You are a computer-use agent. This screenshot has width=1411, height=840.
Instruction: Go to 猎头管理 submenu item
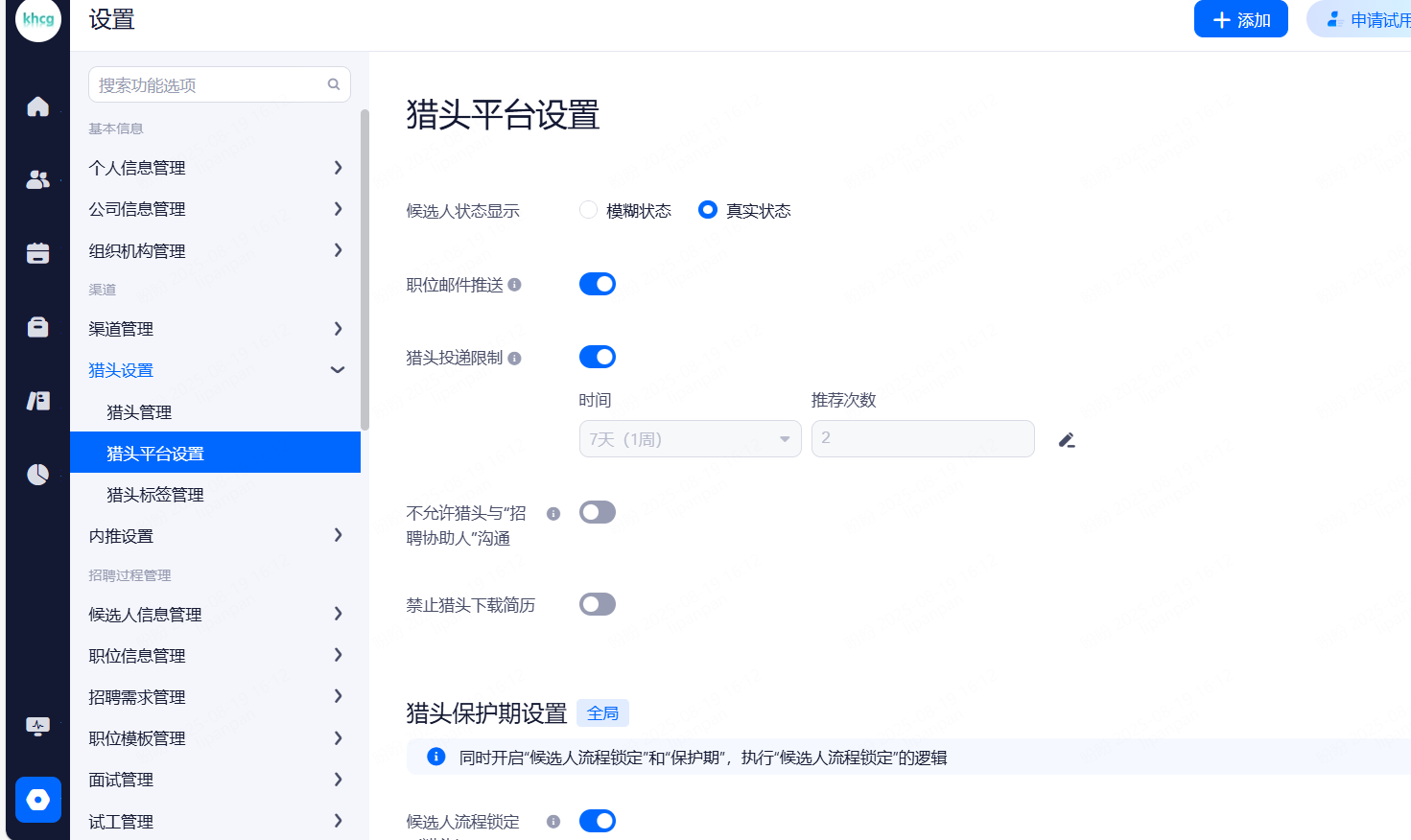click(139, 412)
